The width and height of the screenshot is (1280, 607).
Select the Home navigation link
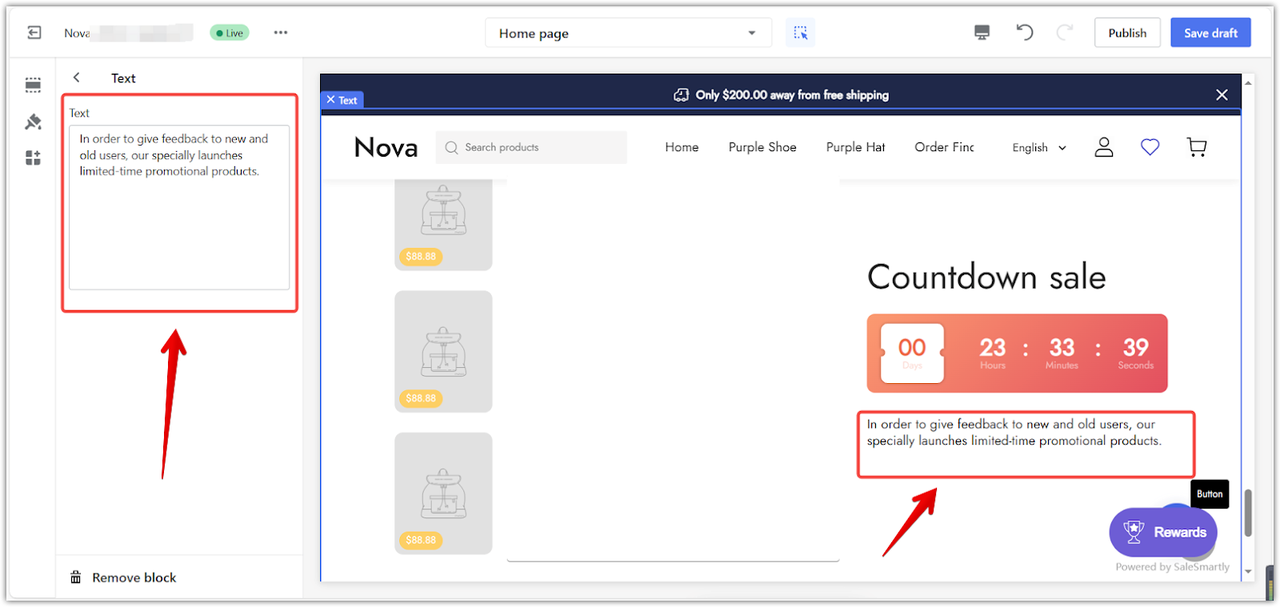click(x=682, y=147)
